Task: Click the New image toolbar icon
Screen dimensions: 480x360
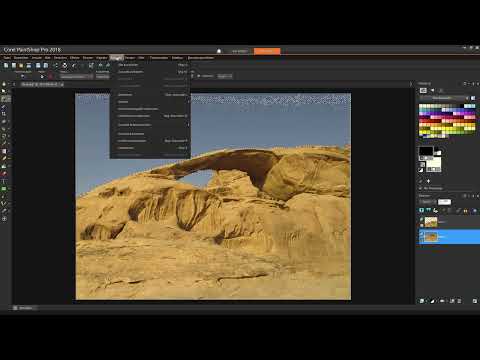Action: [6, 65]
